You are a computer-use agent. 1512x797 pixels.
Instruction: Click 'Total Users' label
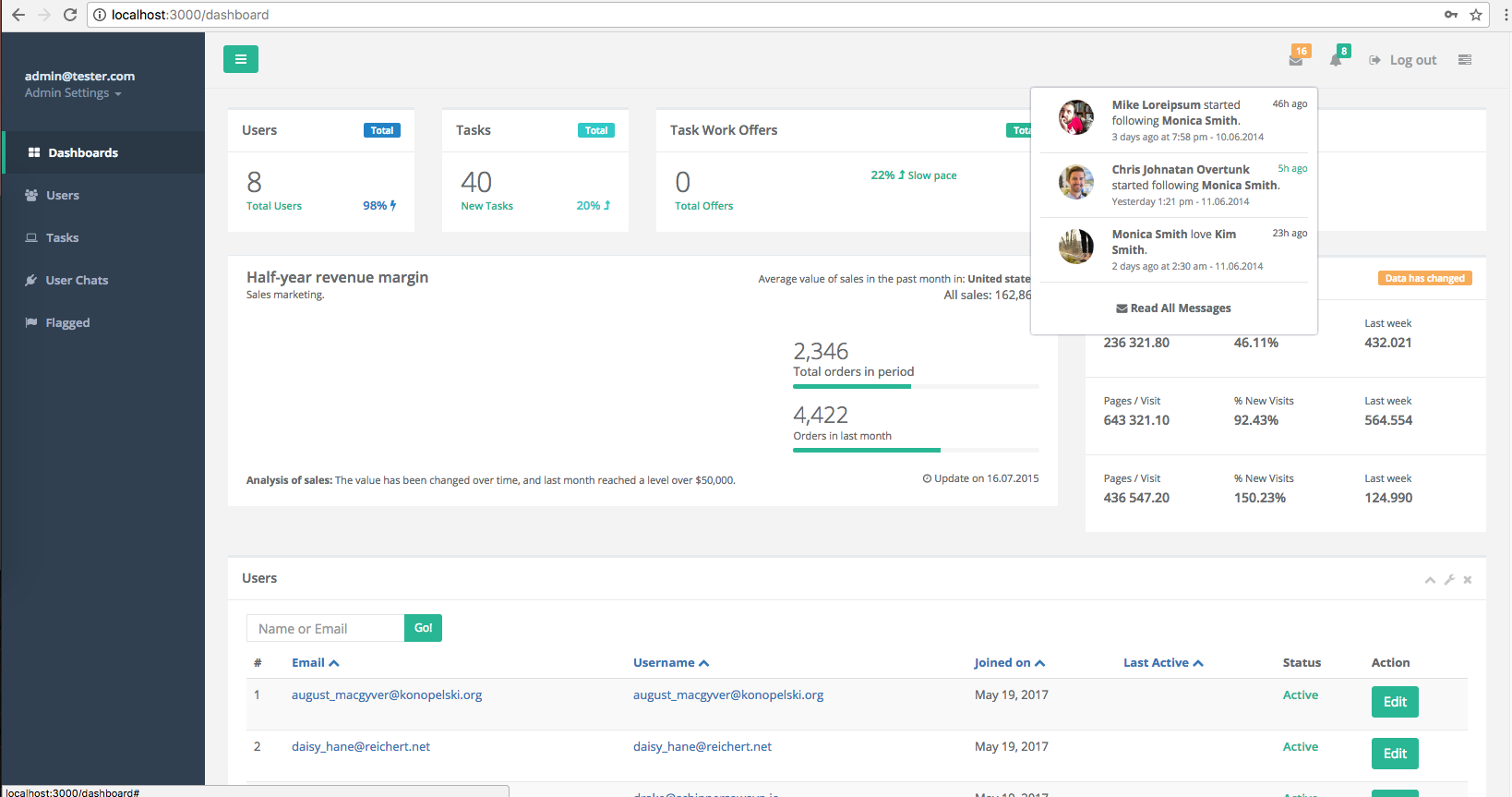click(x=274, y=206)
